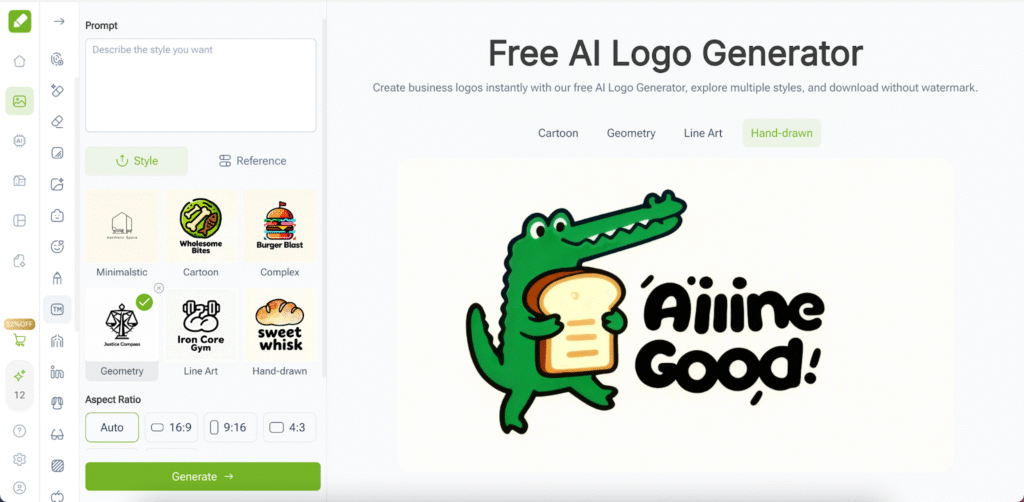Switch to the Reference tab
1024x502 pixels.
tap(253, 161)
